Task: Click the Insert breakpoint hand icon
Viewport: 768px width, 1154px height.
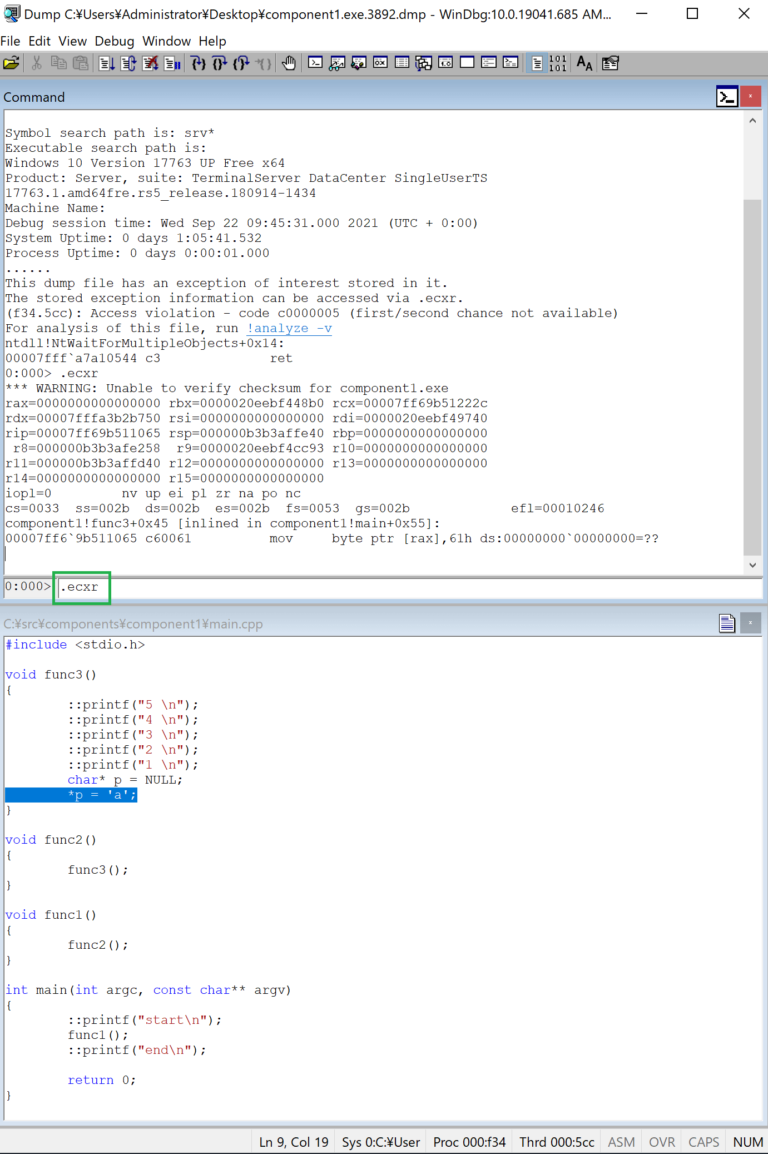Action: pyautogui.click(x=289, y=63)
